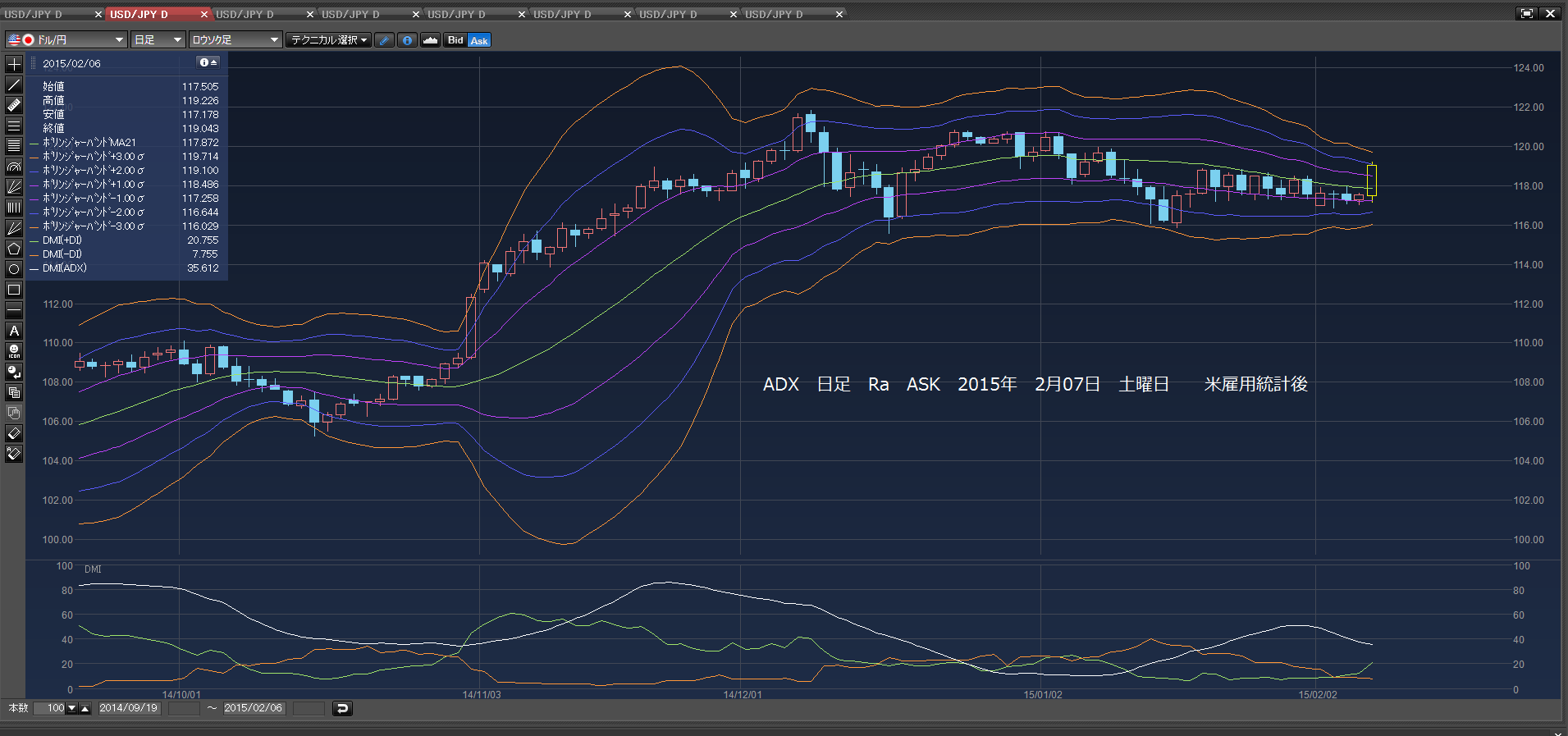This screenshot has height=736, width=1568.
Task: Click the 2015/02/06 date header in info panel
Action: coord(72,63)
